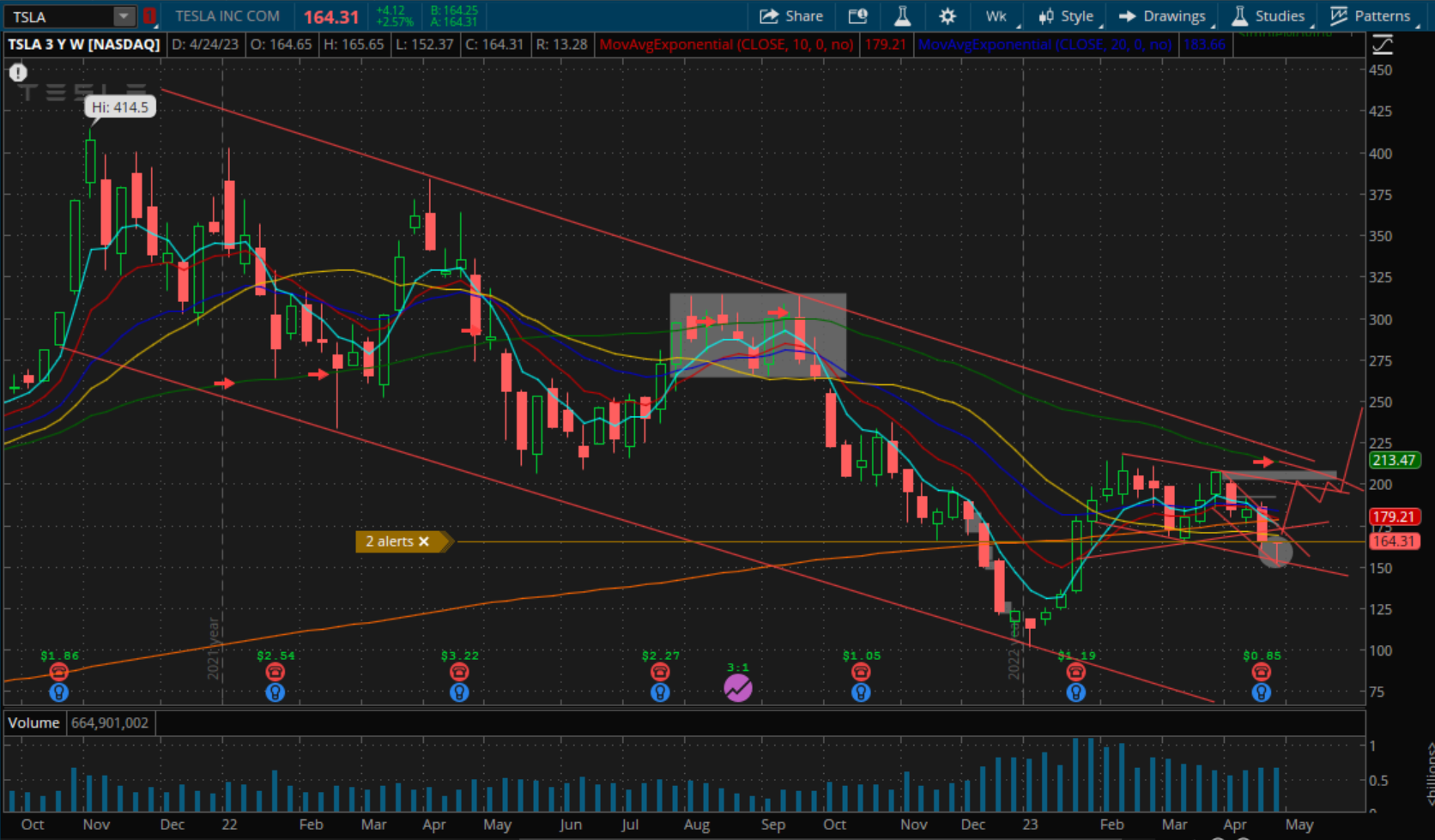Select MovAvgExponential (CLOSE, 20, 0, no) study label
The height and width of the screenshot is (840, 1435).
[x=1044, y=45]
